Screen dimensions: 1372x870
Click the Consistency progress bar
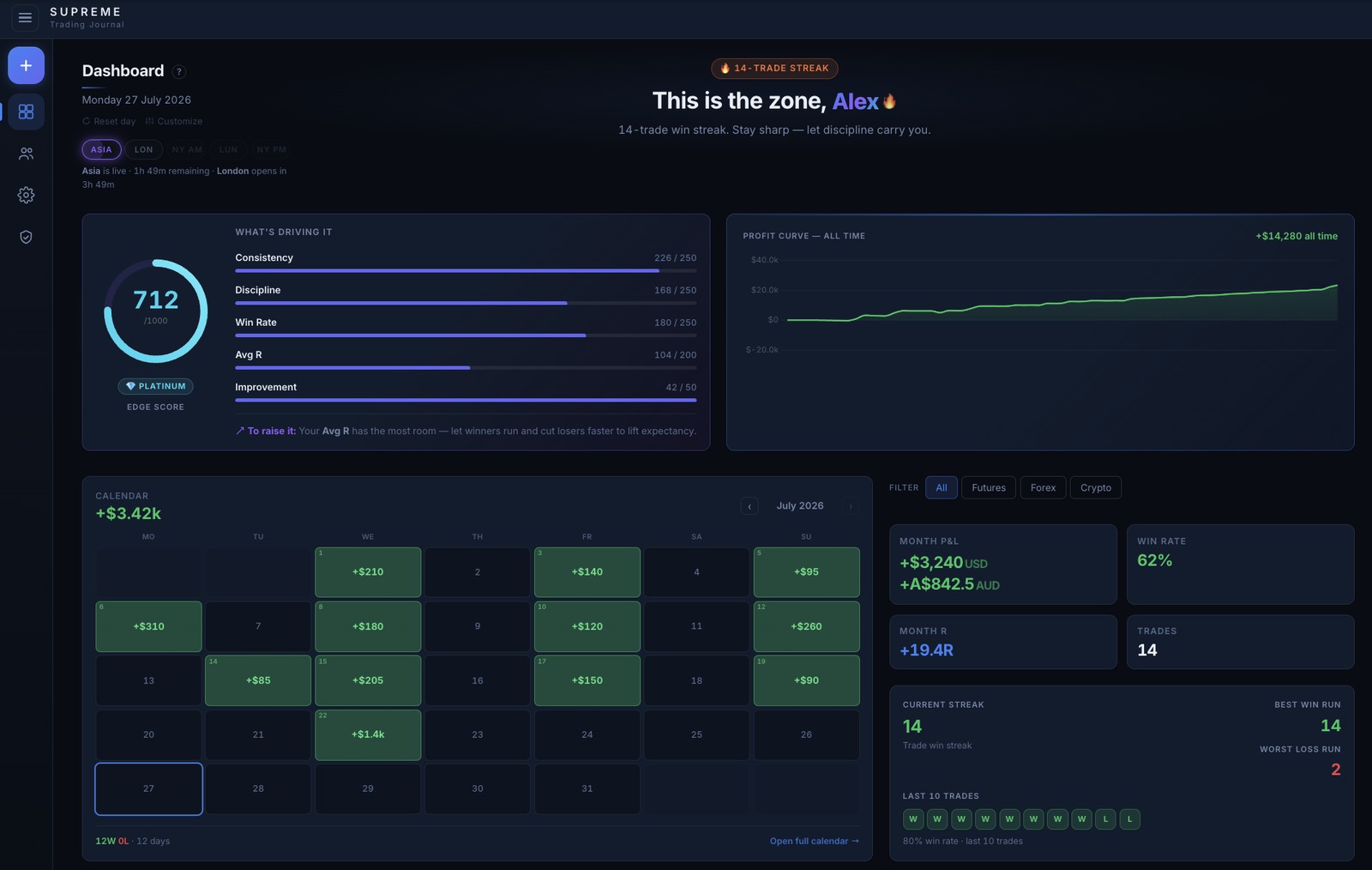pos(466,270)
